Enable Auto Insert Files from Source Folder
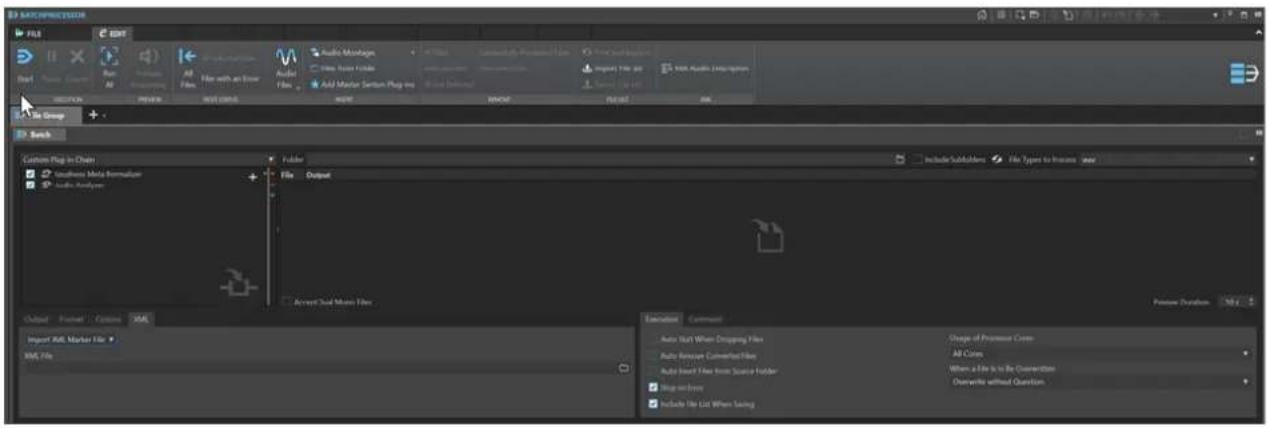This screenshot has height=428, width=1268. coord(653,371)
